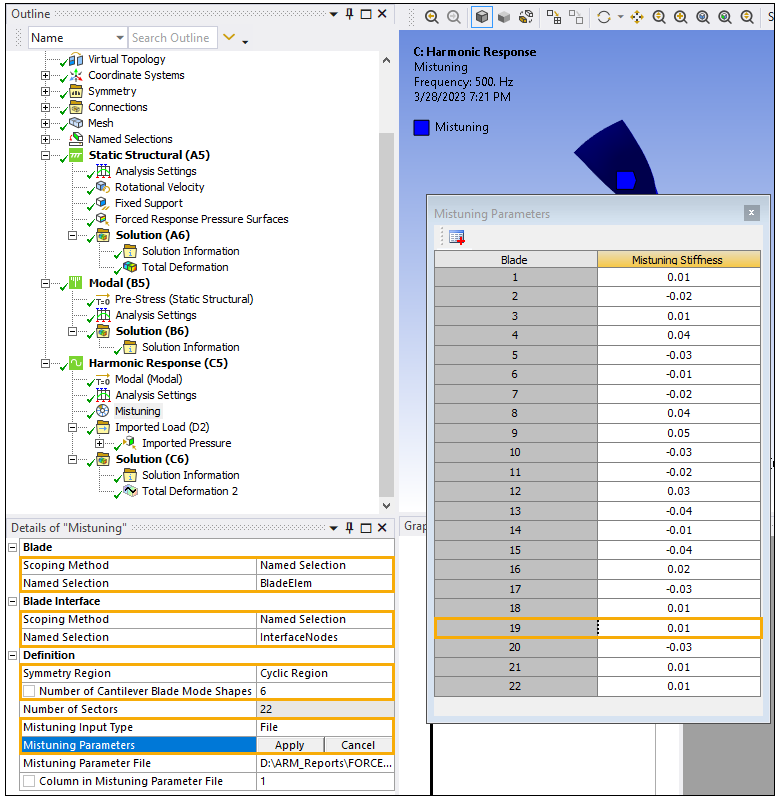Go to the previous view in toolbar
Screen dimensions: 780x802
(x=432, y=17)
